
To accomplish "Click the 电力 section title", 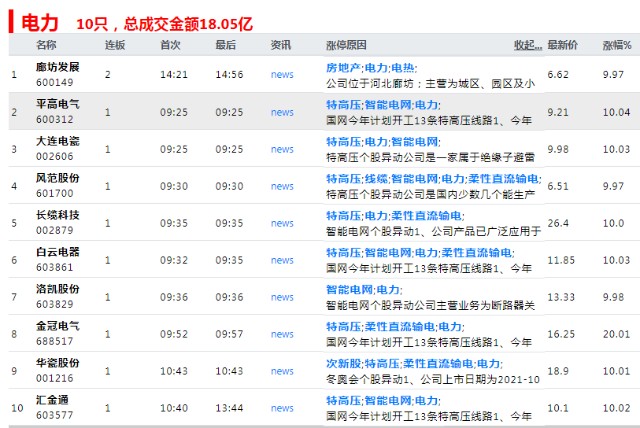I will (x=40, y=22).
